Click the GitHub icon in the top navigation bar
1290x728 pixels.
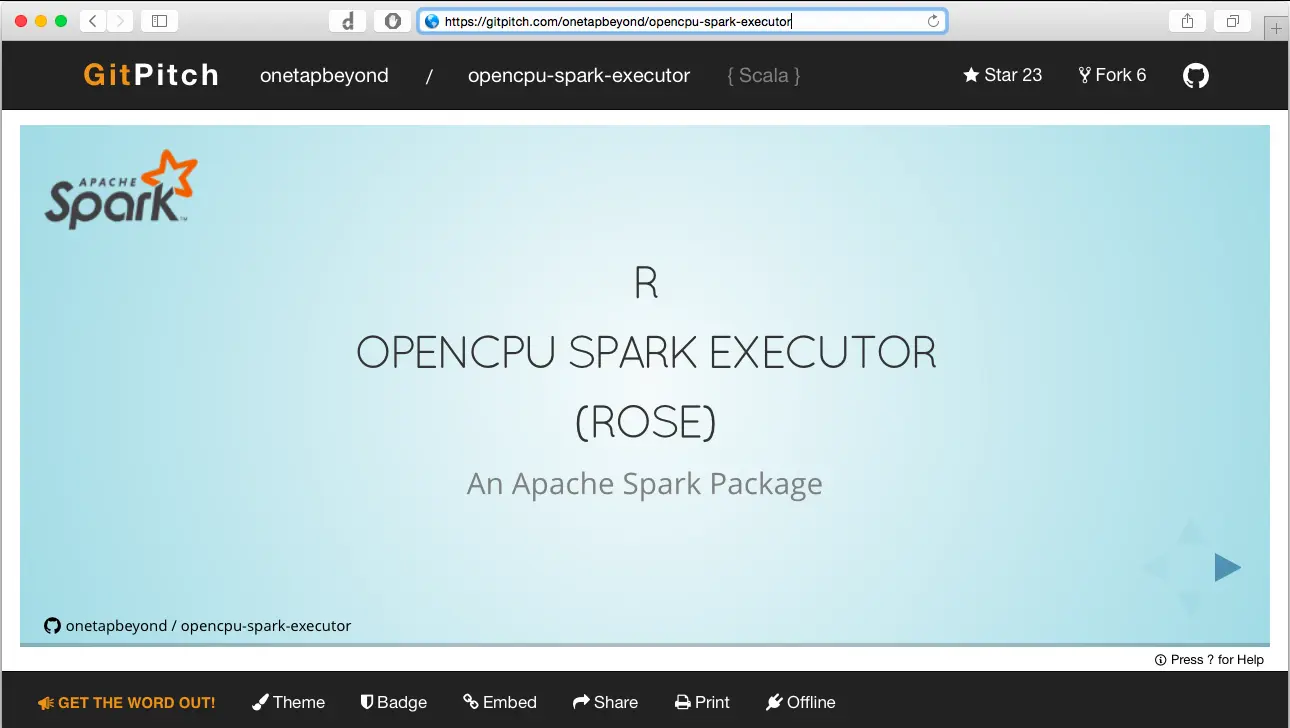tap(1196, 75)
